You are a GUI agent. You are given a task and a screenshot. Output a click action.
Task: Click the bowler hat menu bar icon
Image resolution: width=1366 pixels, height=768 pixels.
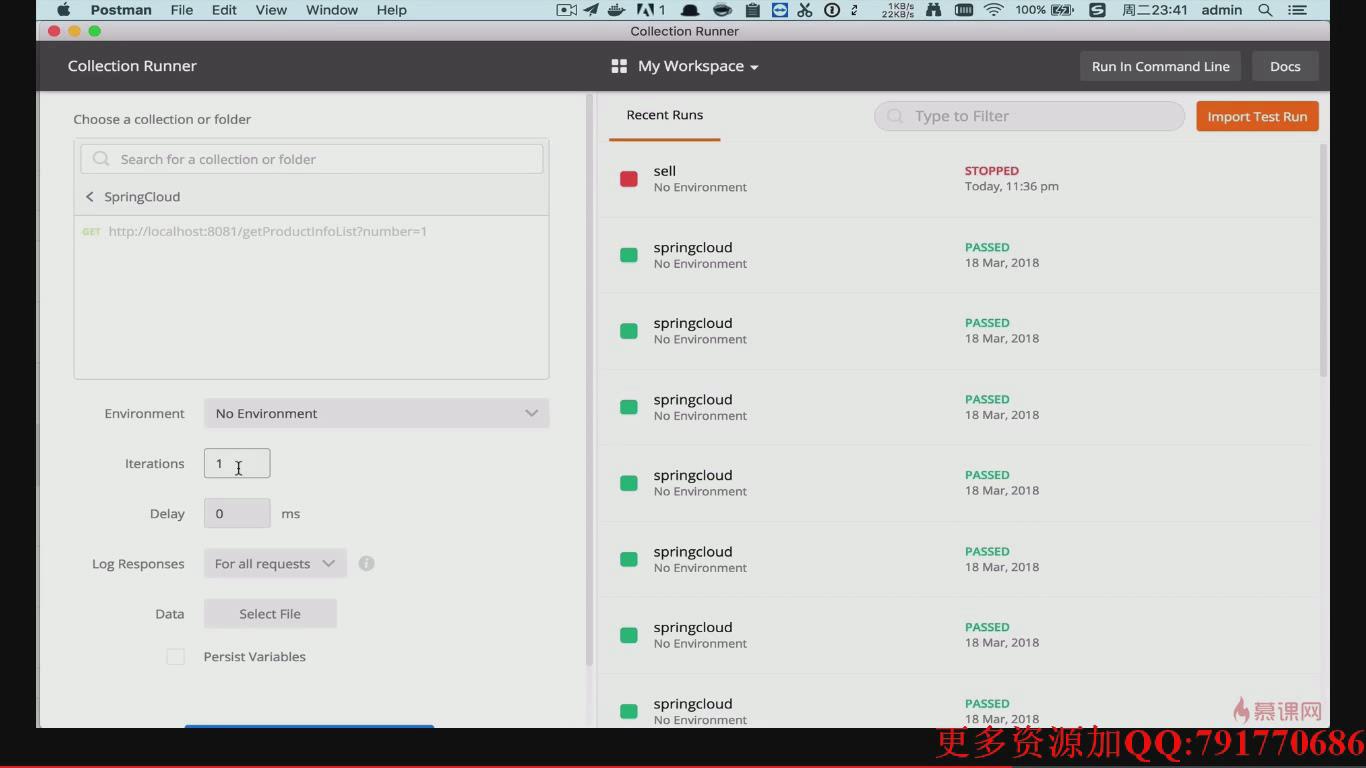(689, 10)
